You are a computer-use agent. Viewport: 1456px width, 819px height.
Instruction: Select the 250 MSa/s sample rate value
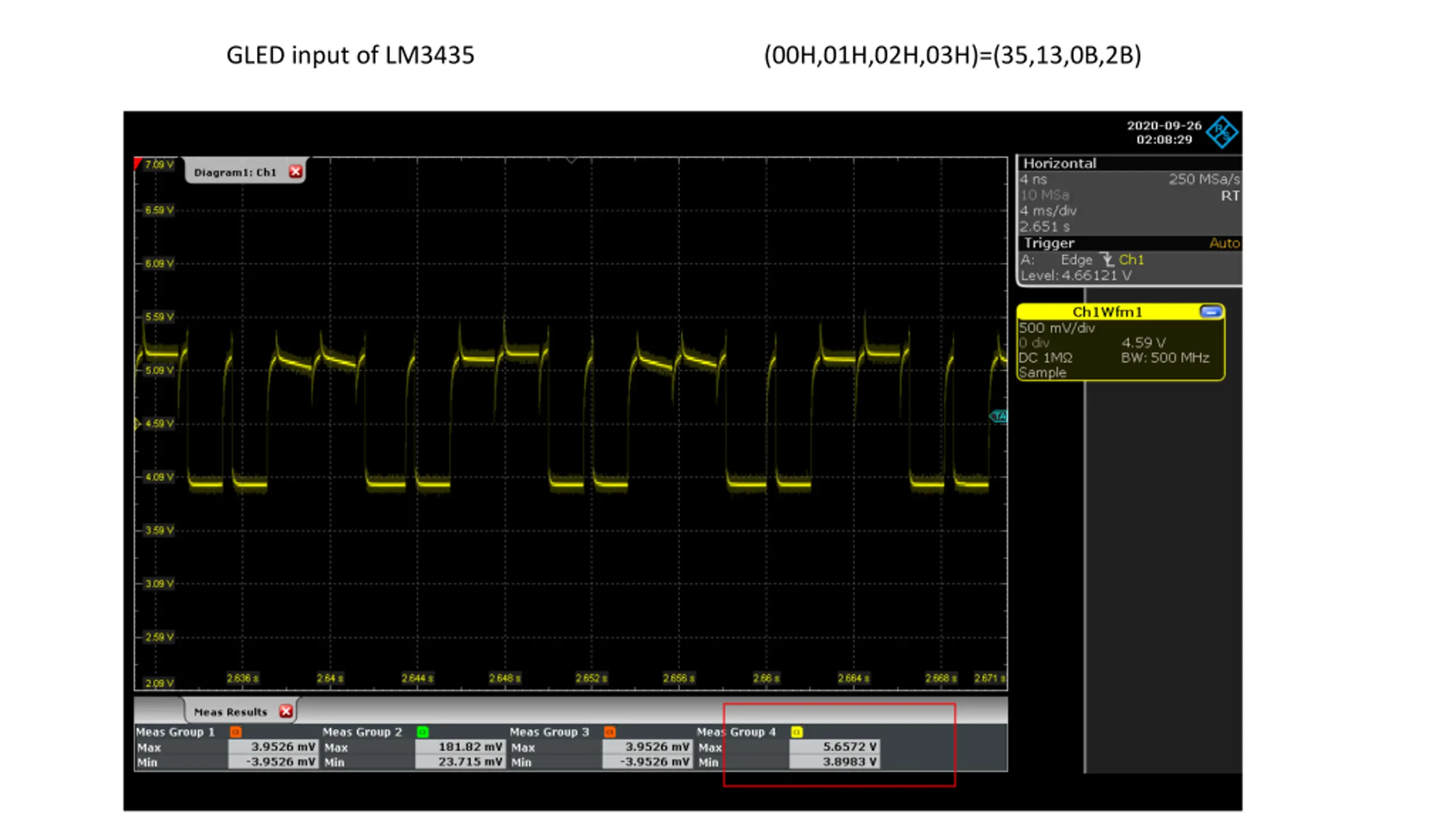point(1204,179)
